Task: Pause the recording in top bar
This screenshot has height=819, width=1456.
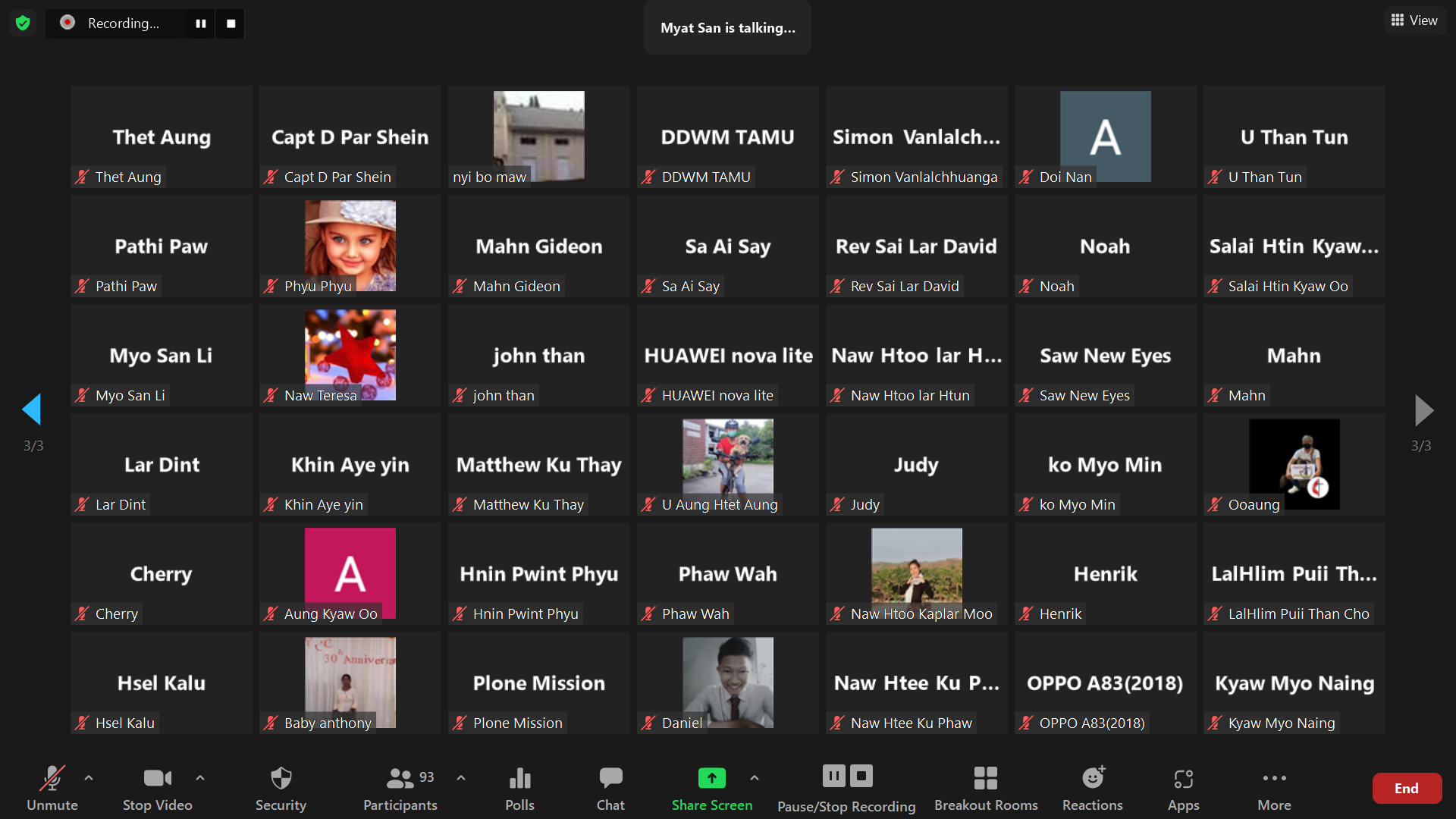Action: [200, 24]
